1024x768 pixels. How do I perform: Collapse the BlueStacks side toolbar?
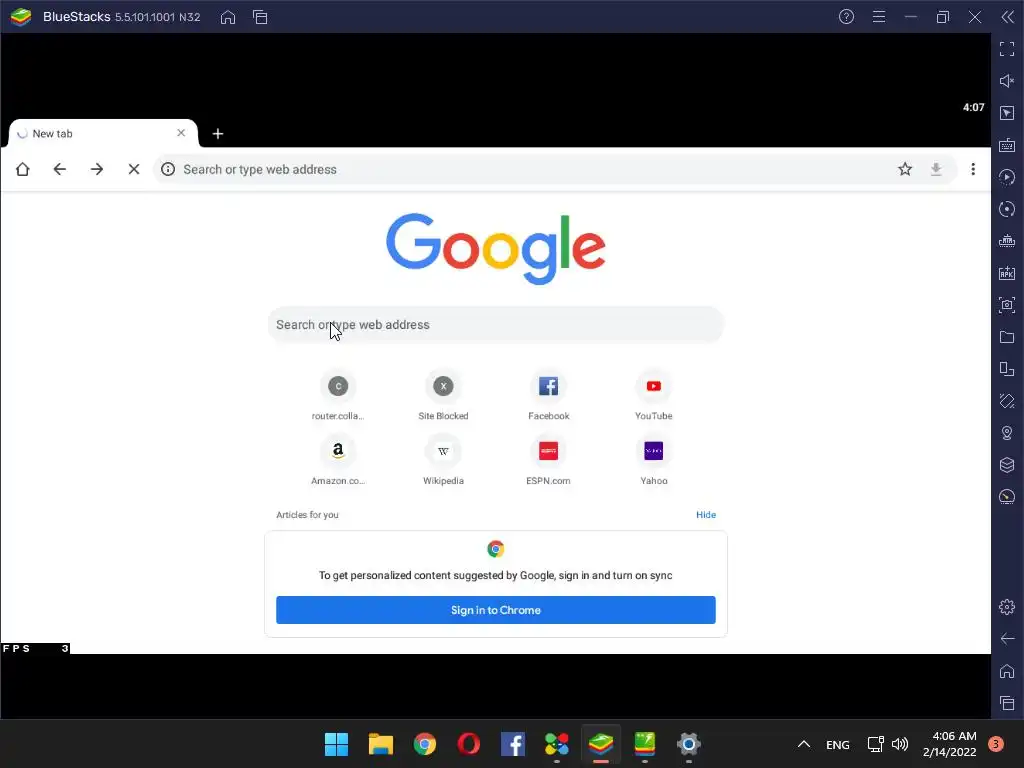[1008, 17]
